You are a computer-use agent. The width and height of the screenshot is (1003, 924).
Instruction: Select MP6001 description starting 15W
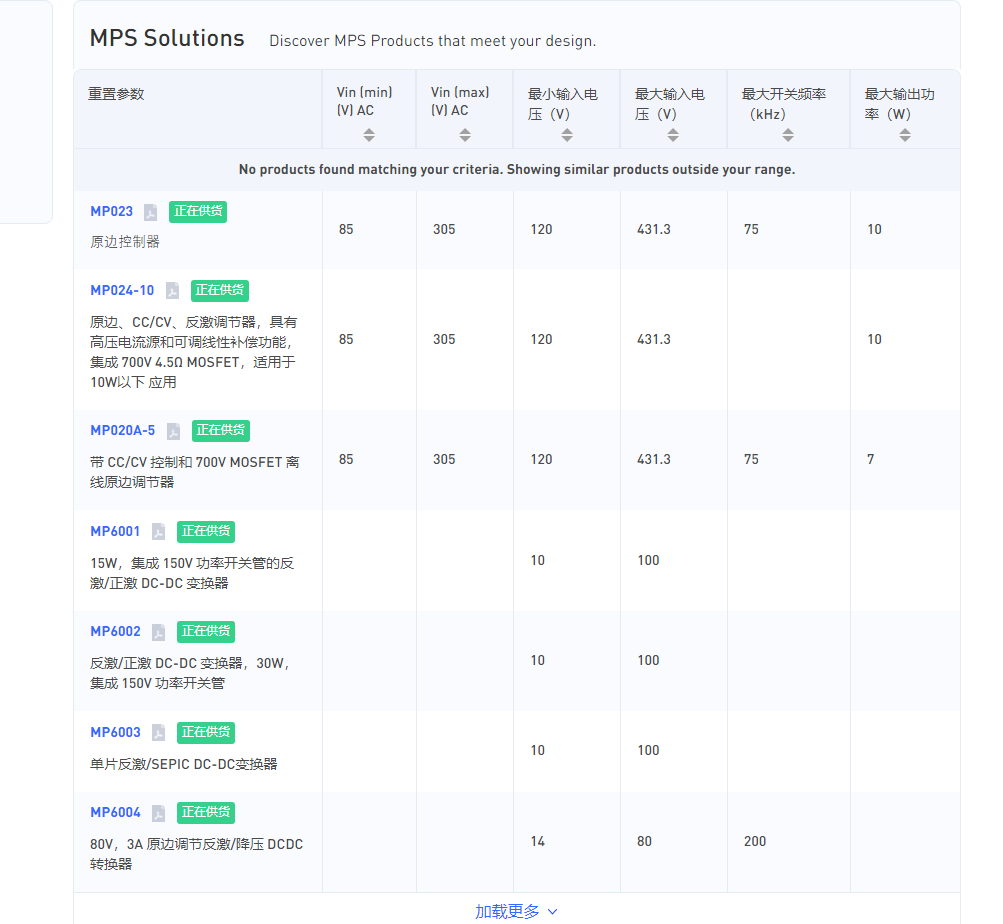[x=192, y=573]
